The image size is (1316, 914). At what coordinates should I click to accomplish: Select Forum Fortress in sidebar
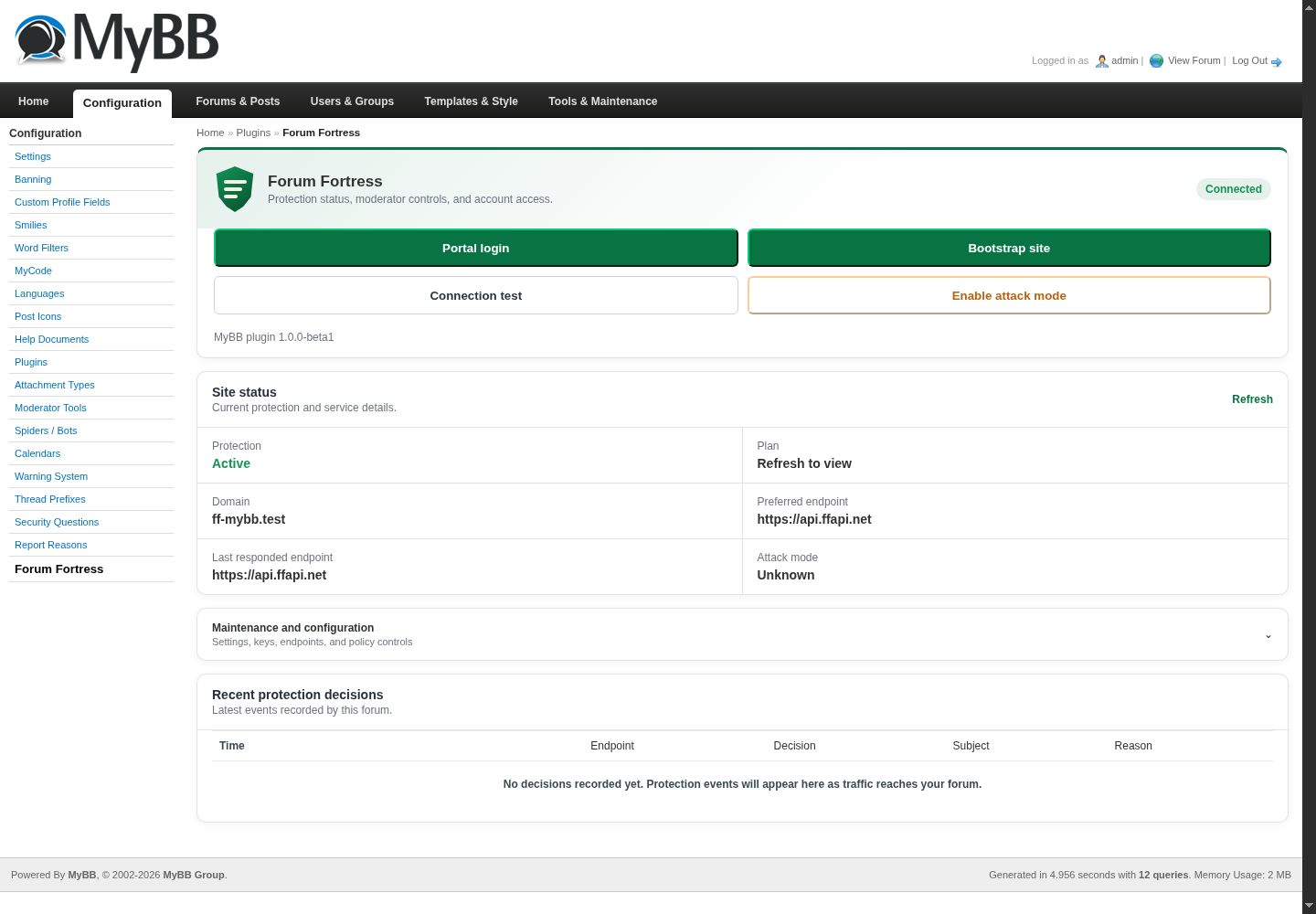[x=59, y=569]
